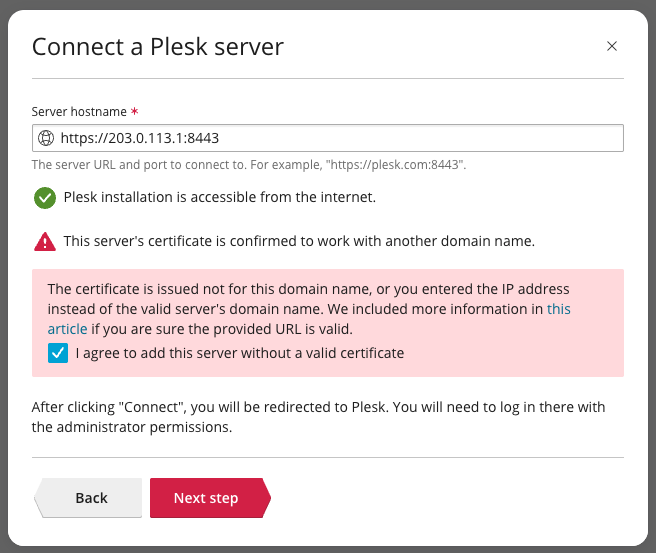Uncheck the agree without valid certificate checkbox
656x553 pixels.
point(58,353)
